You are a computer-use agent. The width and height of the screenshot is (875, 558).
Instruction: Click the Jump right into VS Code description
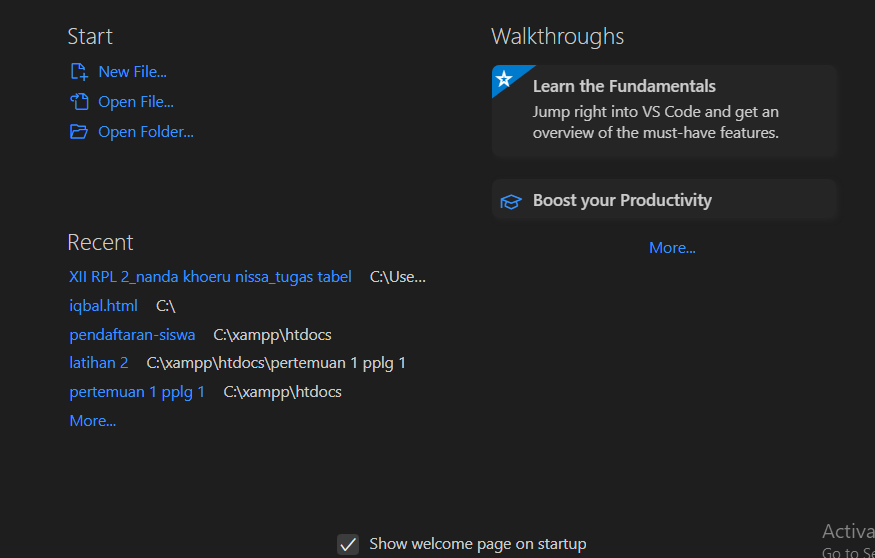(656, 122)
